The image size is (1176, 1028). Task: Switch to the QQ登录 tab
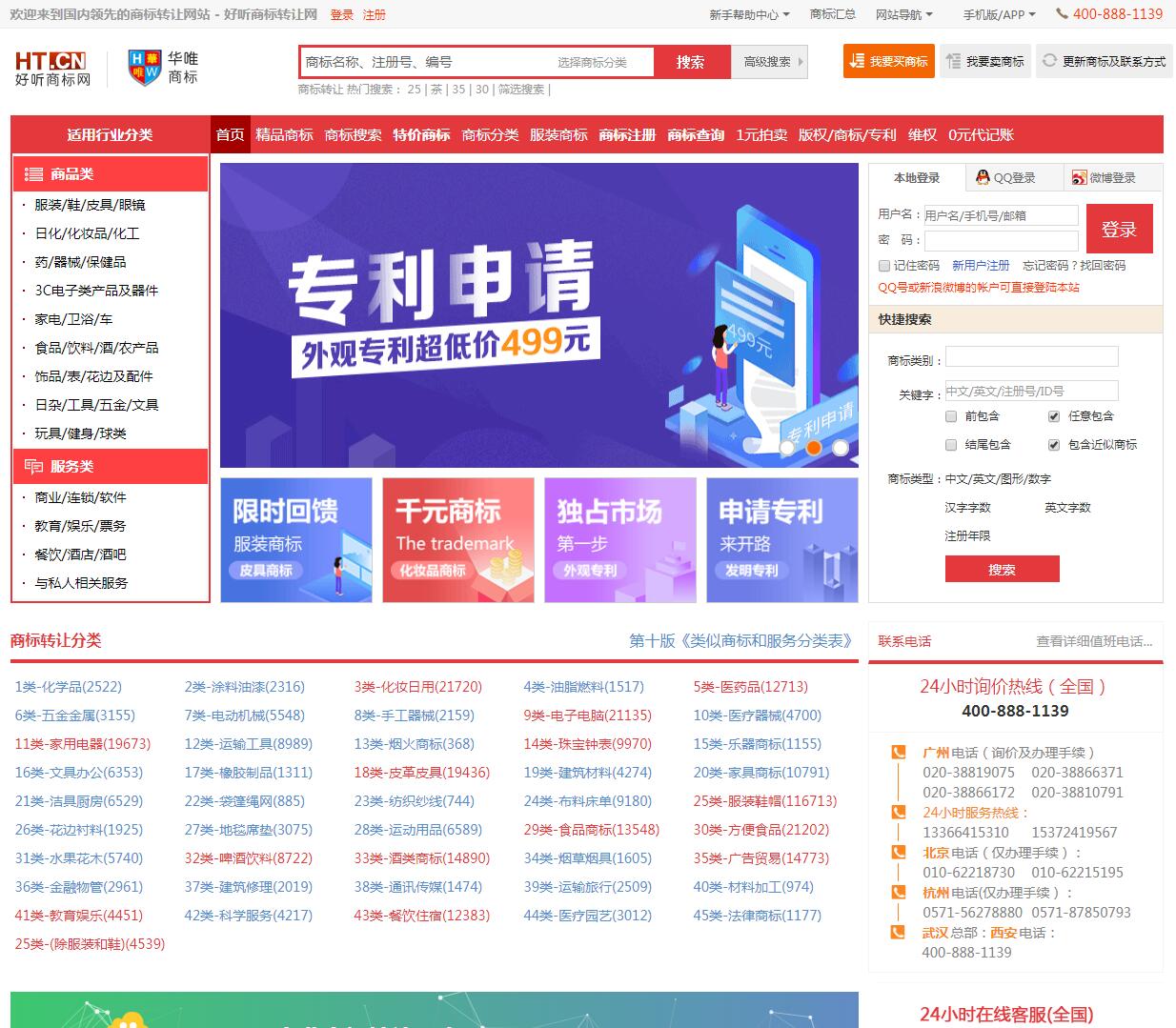click(1014, 177)
